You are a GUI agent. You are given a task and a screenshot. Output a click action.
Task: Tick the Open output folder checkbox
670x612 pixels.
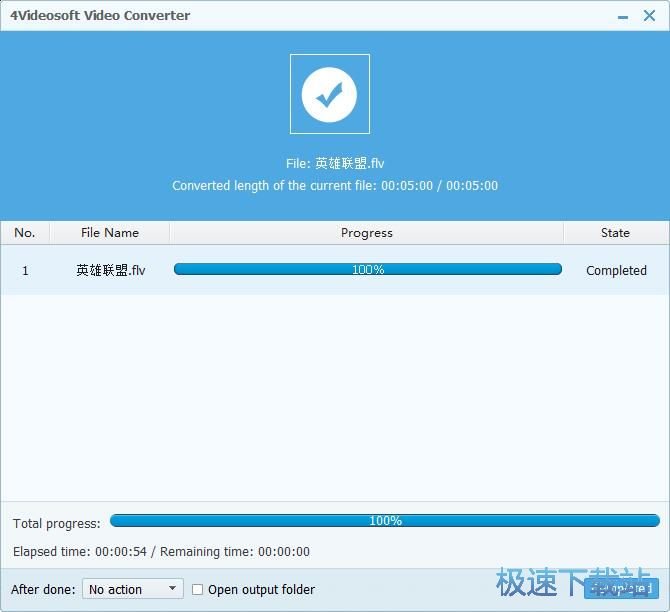(x=197, y=589)
